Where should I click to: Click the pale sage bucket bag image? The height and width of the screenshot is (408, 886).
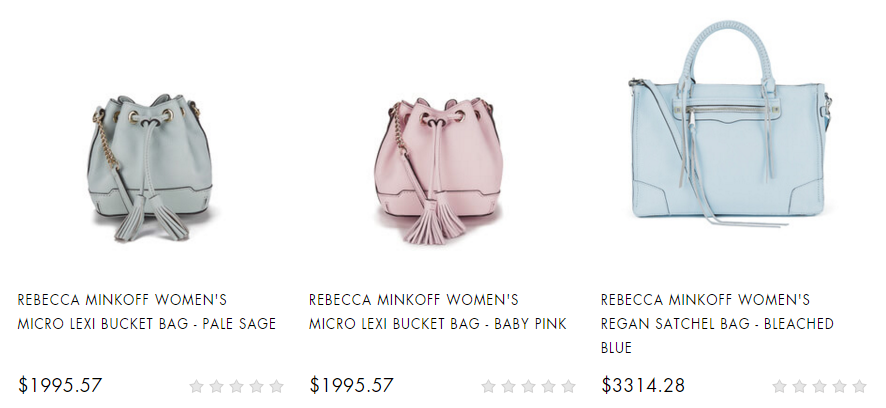click(149, 168)
